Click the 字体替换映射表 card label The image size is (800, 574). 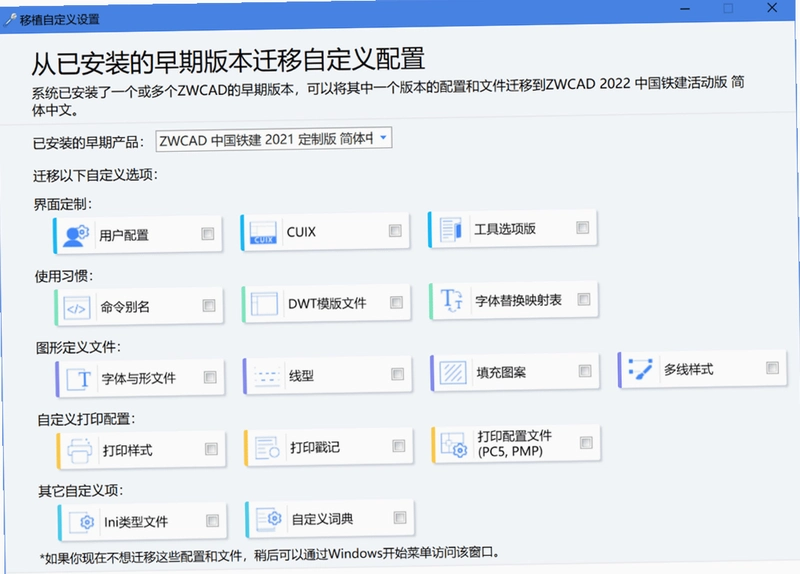click(518, 301)
